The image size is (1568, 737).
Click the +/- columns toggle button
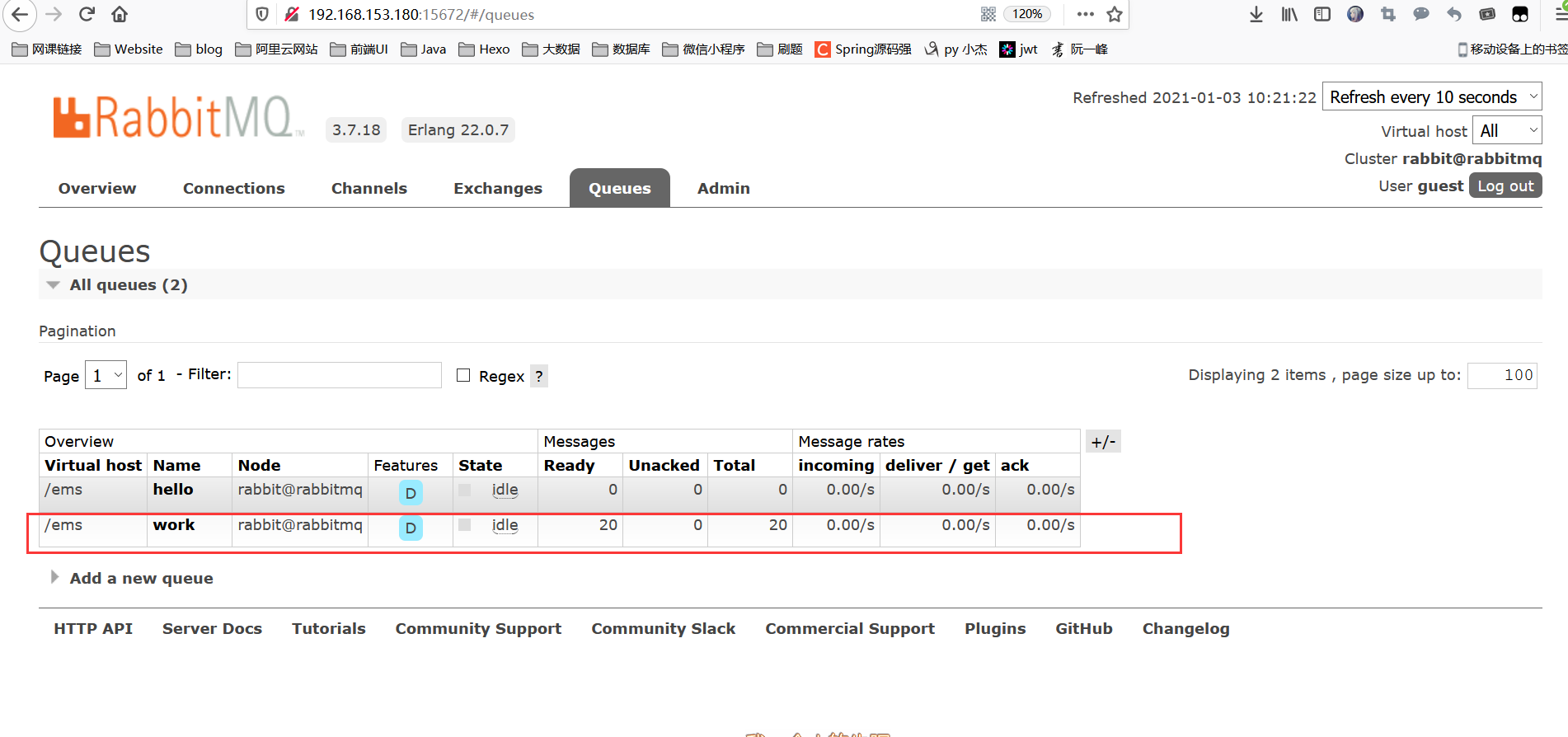point(1103,441)
